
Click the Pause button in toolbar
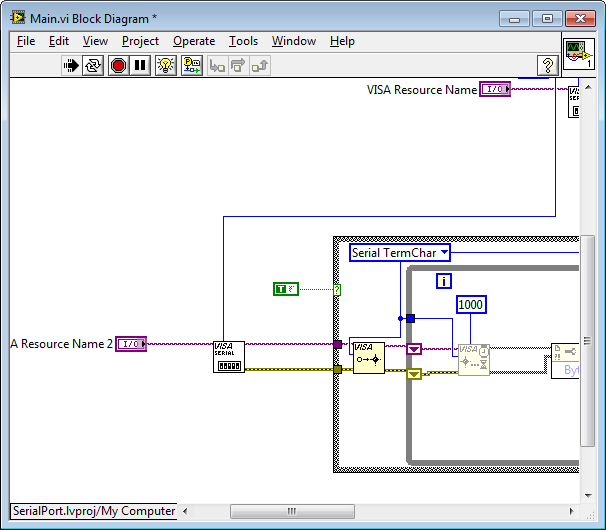[140, 66]
